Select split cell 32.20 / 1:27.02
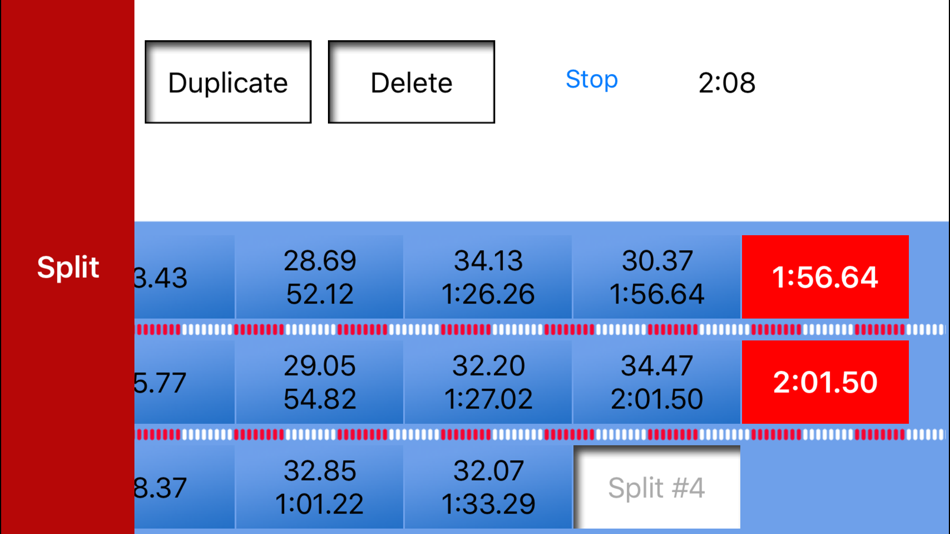950x534 pixels. click(x=488, y=382)
